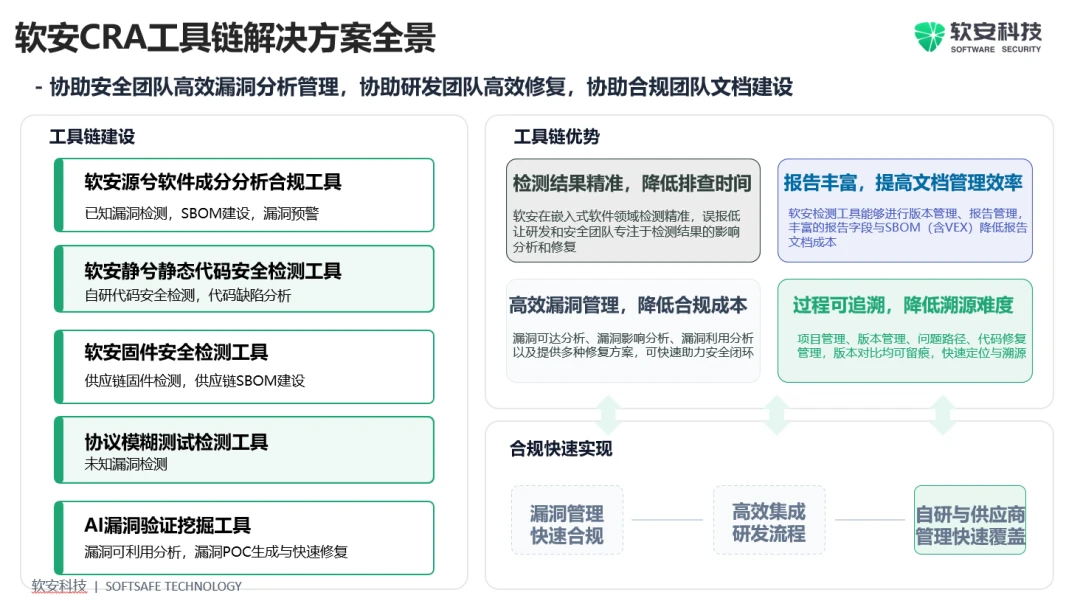
Task: Click heading 报告丰富，提高文档管理效率
Action: pyautogui.click(x=903, y=182)
